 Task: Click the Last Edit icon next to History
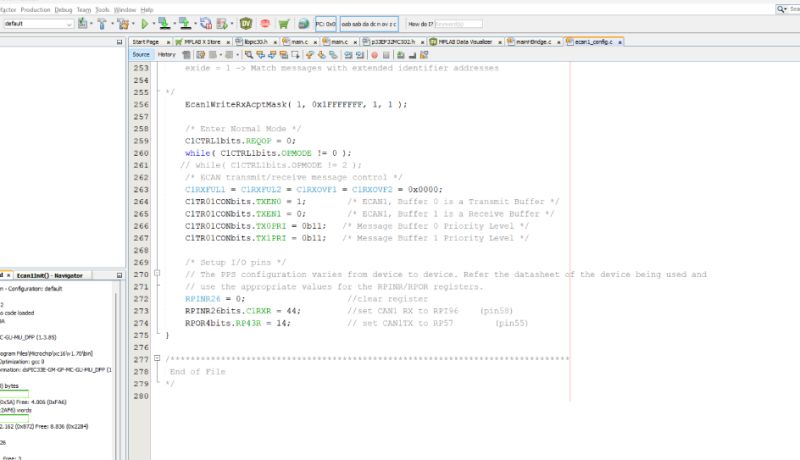186,55
